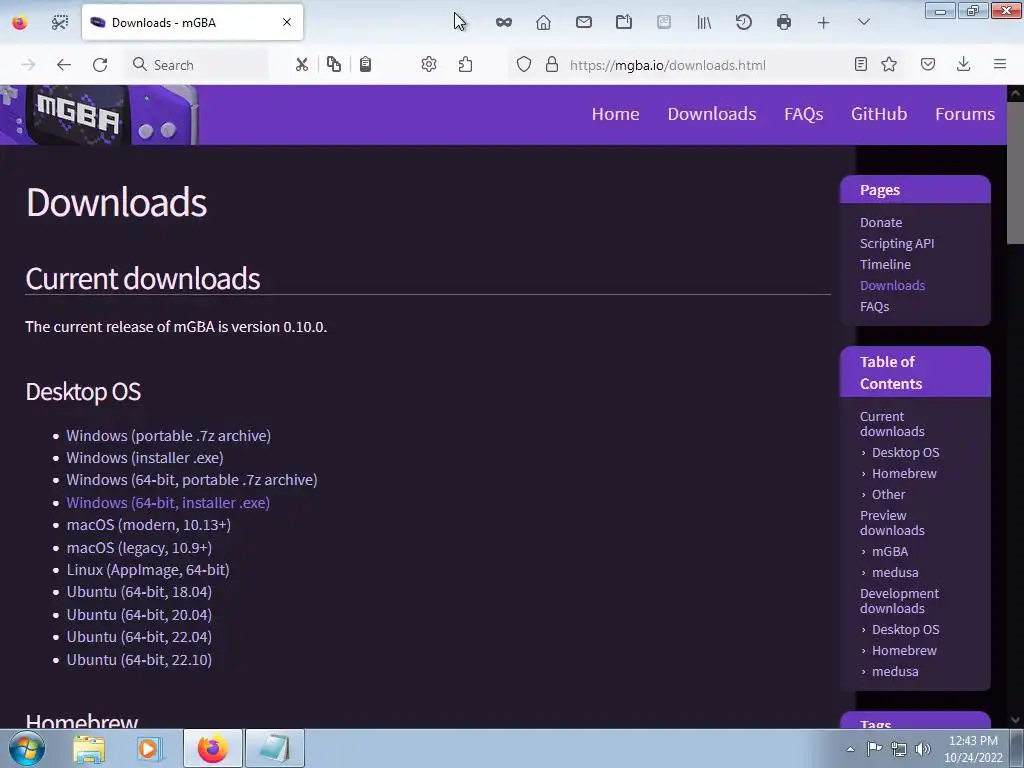1024x768 pixels.
Task: Toggle reader view icon in the address bar
Action: pos(861,64)
